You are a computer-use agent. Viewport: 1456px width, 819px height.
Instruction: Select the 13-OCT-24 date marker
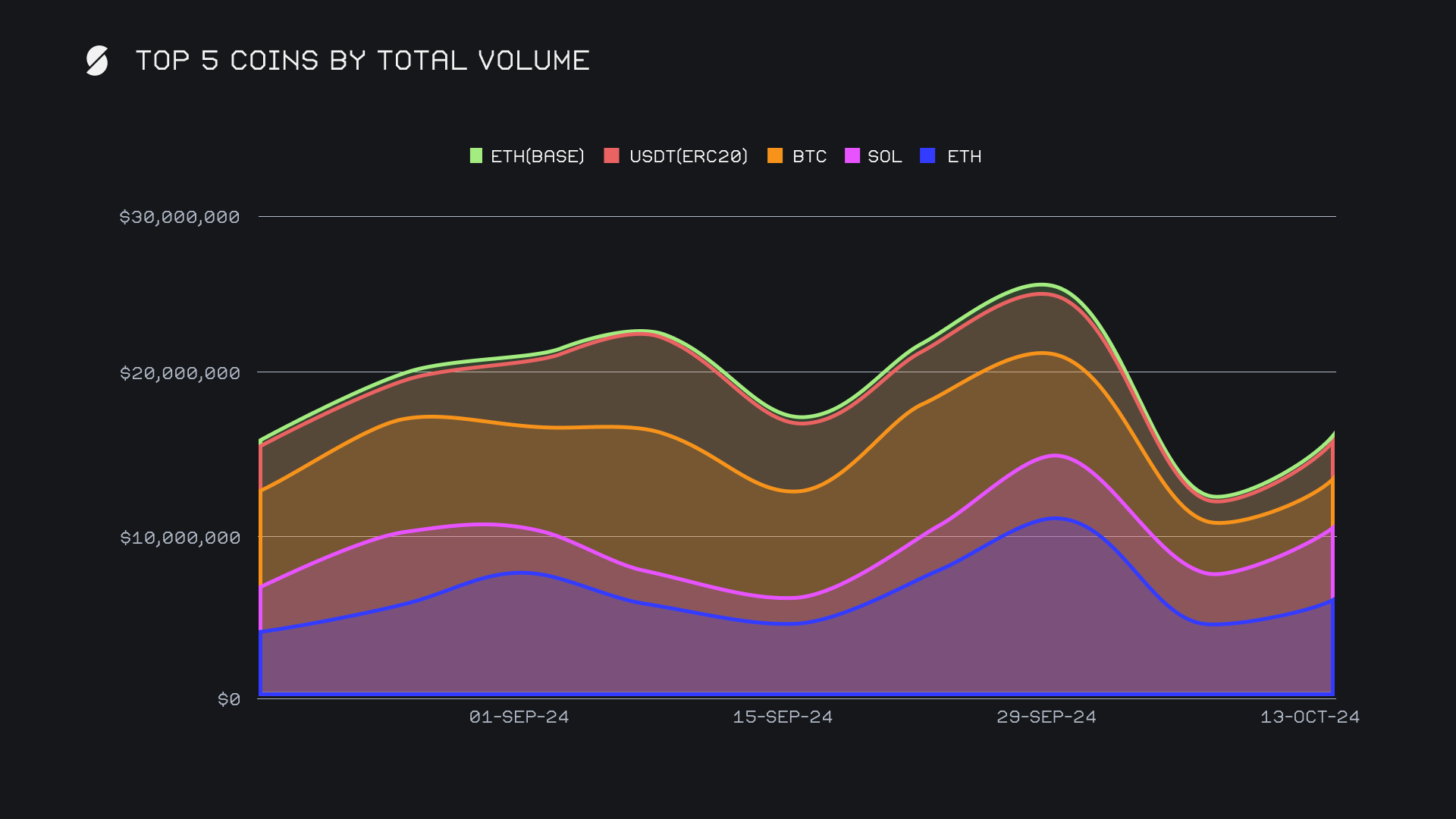tap(1310, 717)
